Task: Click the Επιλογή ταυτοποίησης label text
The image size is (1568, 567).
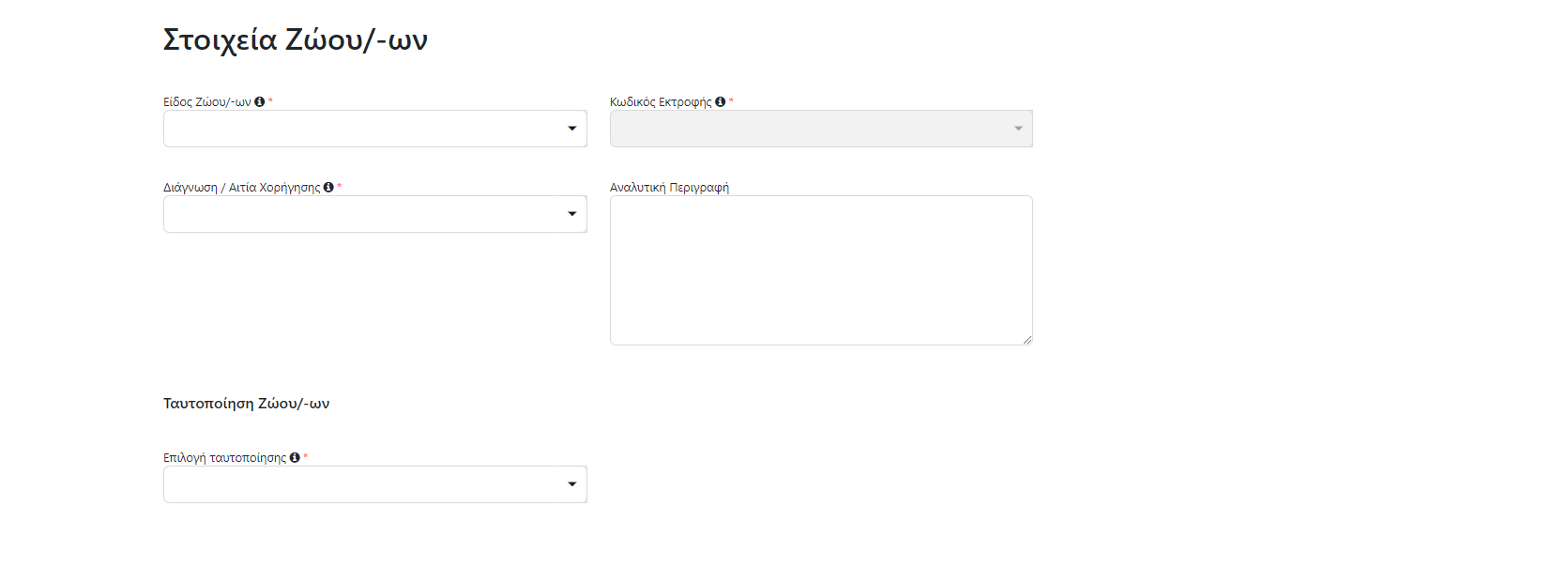Action: 225,458
